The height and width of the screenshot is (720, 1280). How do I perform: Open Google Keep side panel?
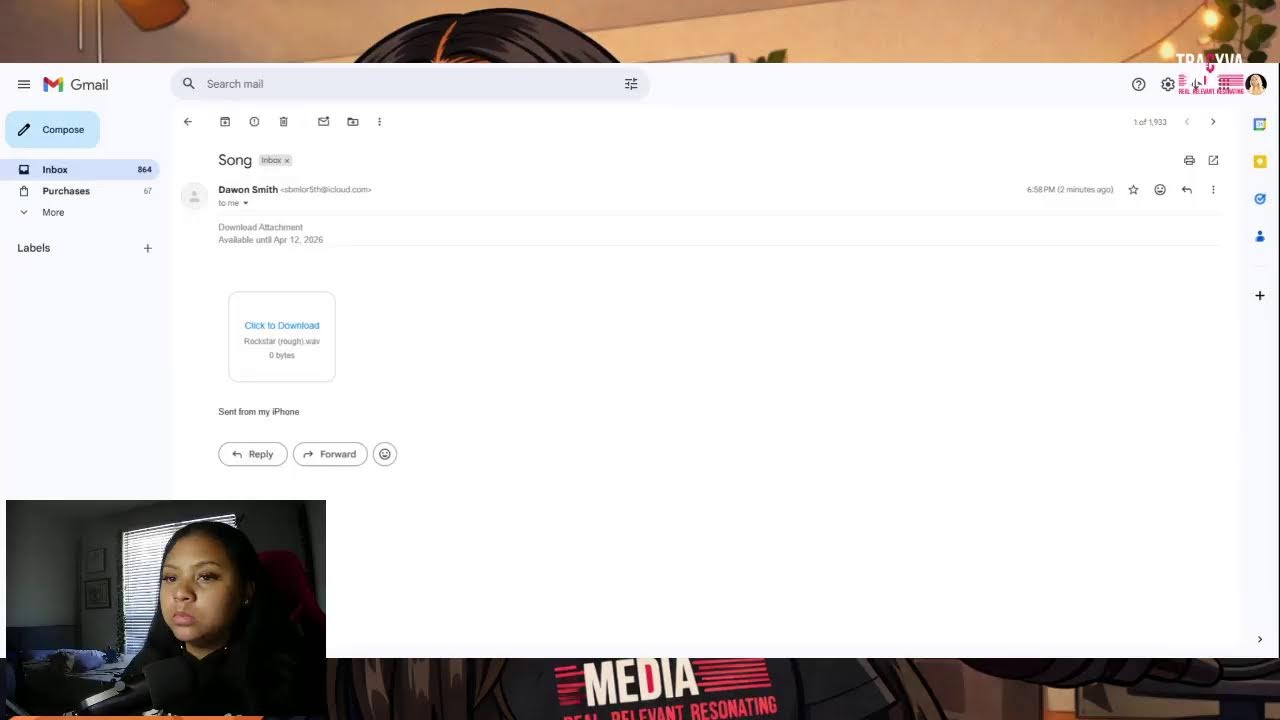(x=1260, y=161)
